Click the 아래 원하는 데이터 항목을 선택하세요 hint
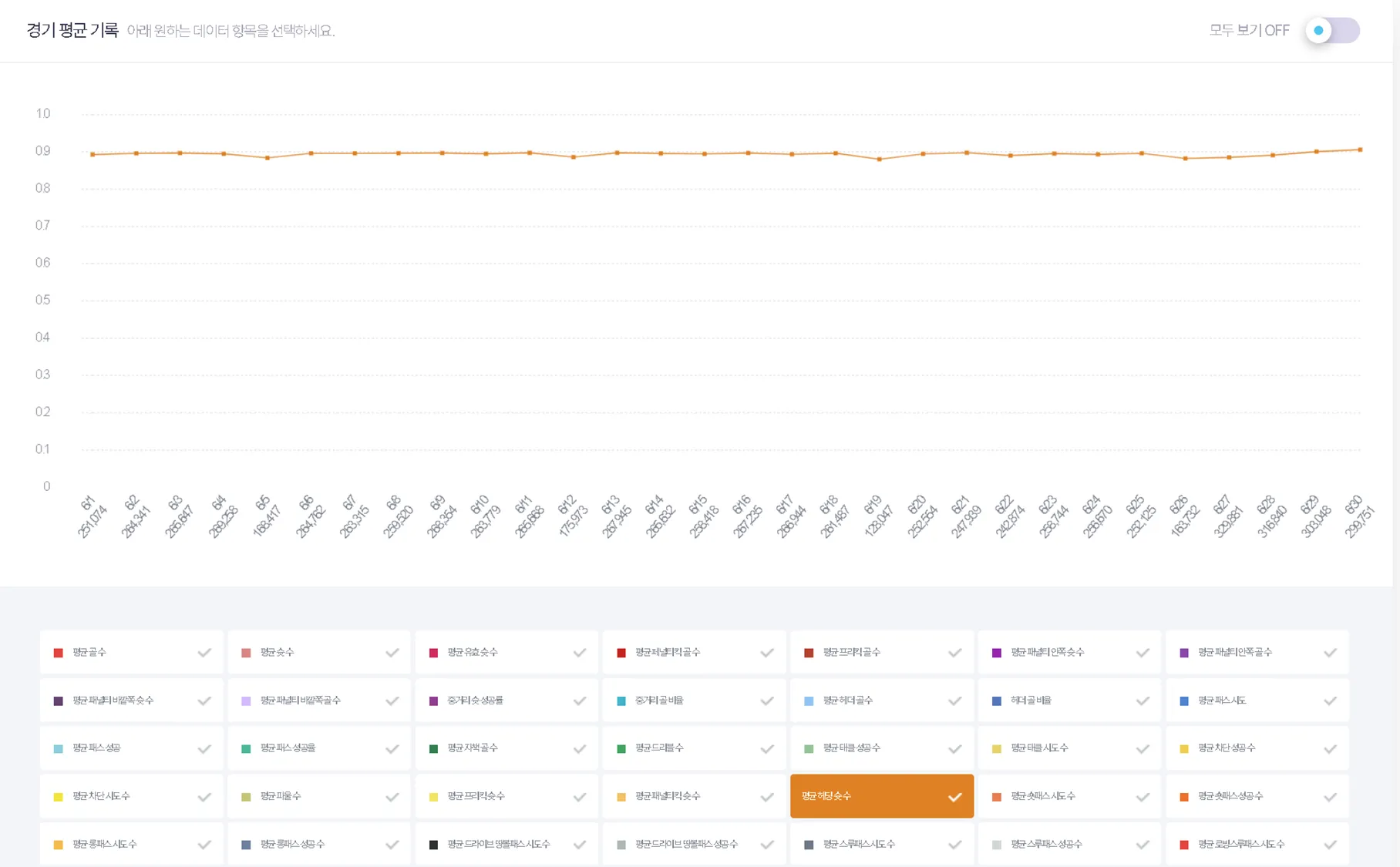Viewport: 1400px width, 867px height. click(x=231, y=31)
